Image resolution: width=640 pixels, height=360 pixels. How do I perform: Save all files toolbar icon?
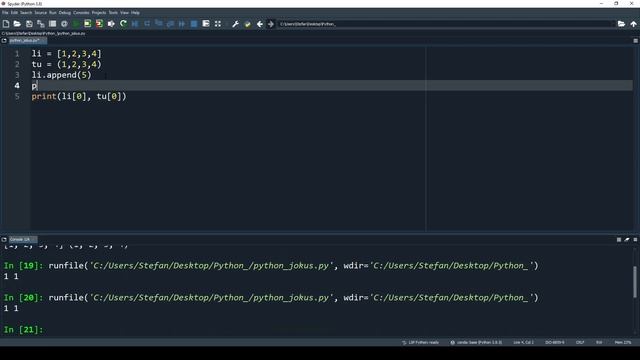point(40,24)
